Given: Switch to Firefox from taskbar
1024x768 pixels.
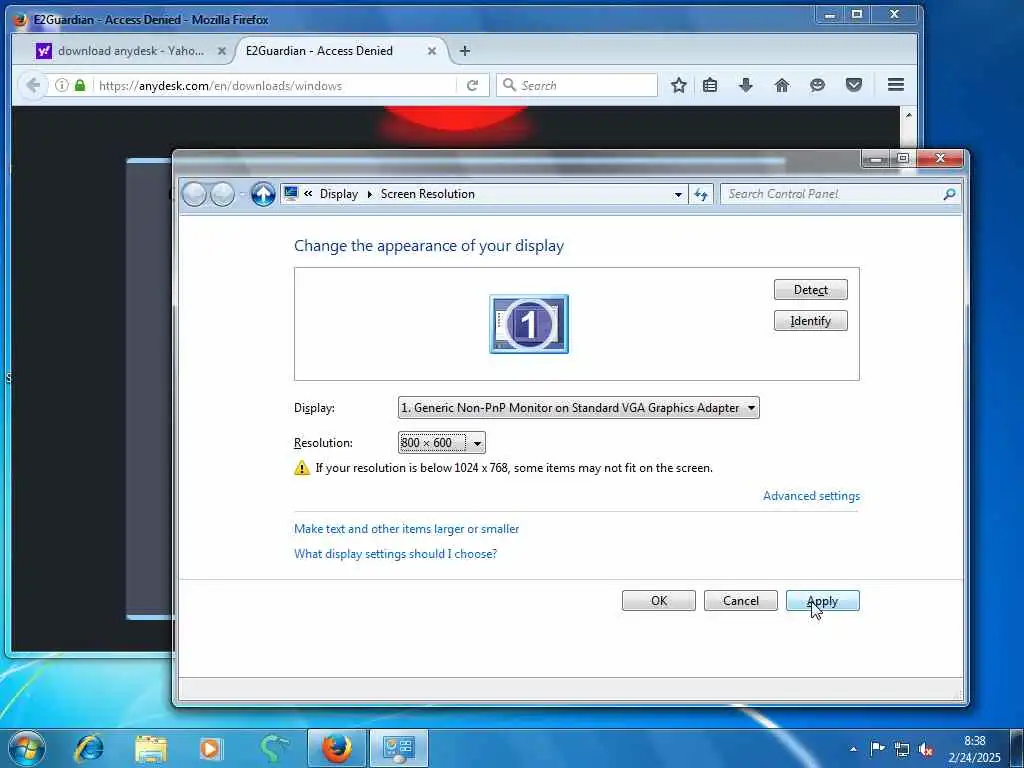Looking at the screenshot, I should pyautogui.click(x=336, y=748).
